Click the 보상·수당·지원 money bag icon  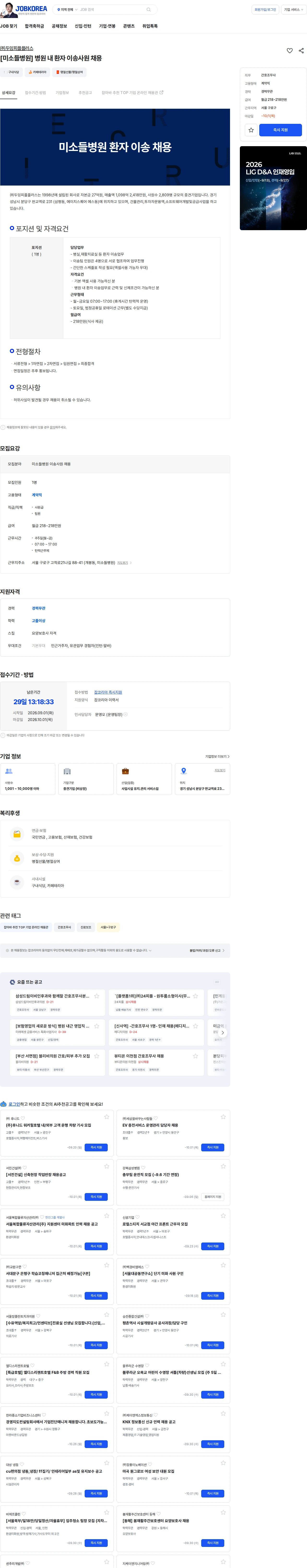[17, 858]
